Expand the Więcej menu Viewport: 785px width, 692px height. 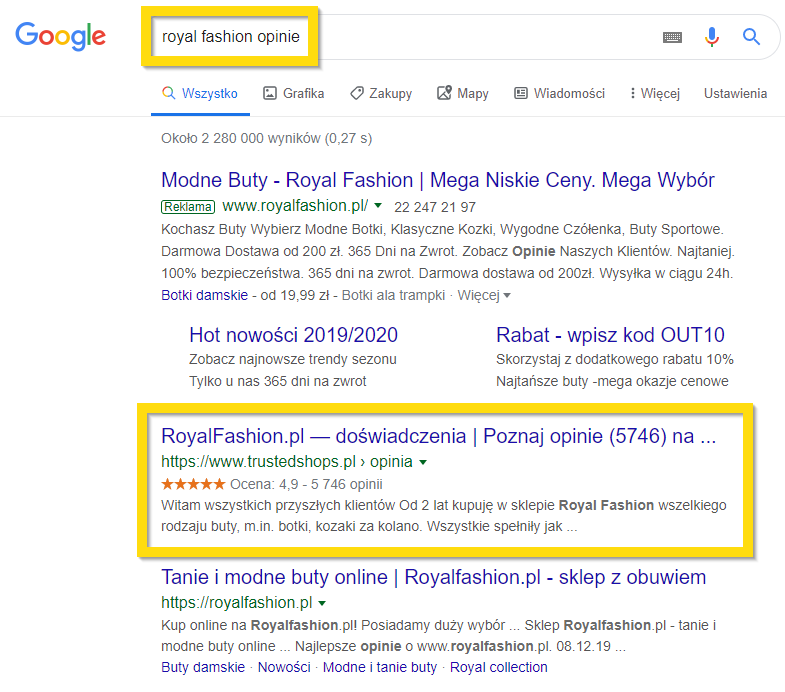pyautogui.click(x=655, y=94)
